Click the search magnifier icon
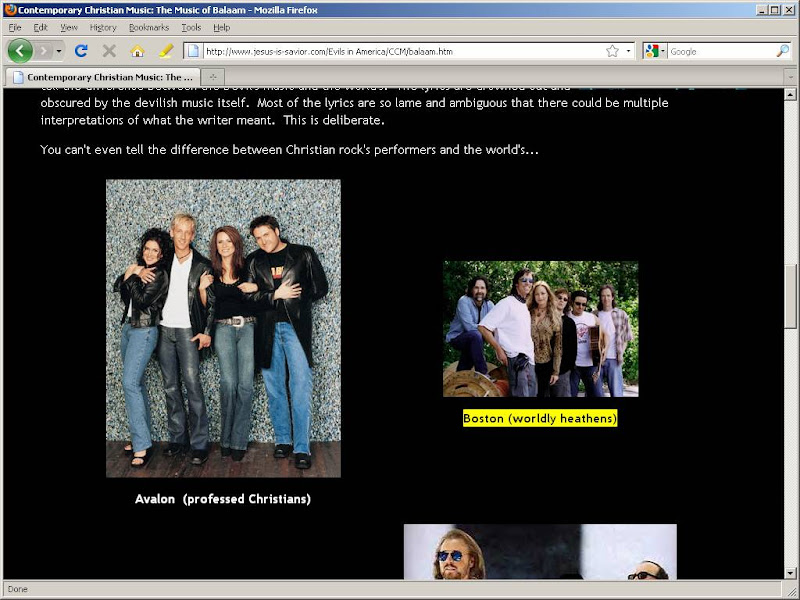800x600 pixels. [x=782, y=51]
